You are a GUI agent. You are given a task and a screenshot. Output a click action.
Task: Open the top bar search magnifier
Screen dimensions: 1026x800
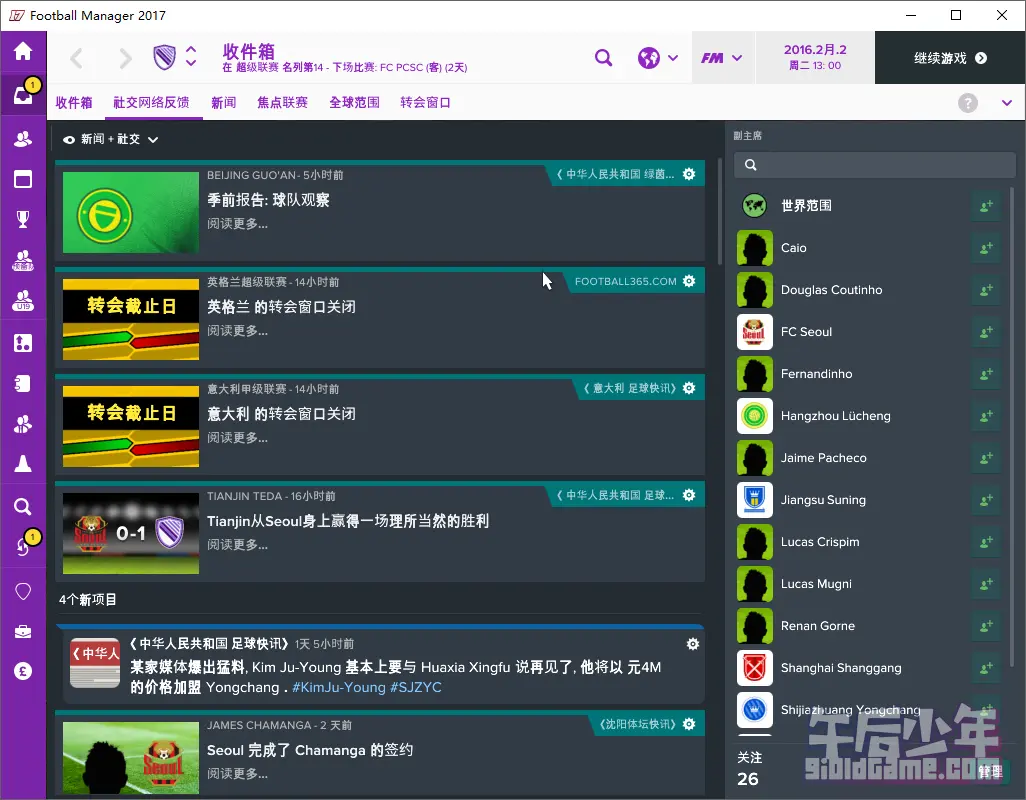tap(603, 58)
